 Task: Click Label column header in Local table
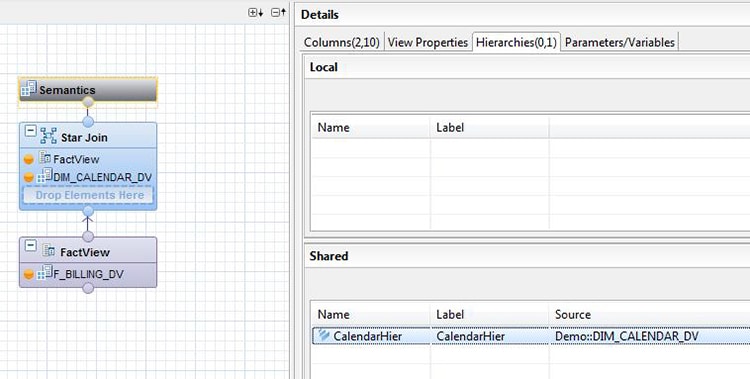450,128
